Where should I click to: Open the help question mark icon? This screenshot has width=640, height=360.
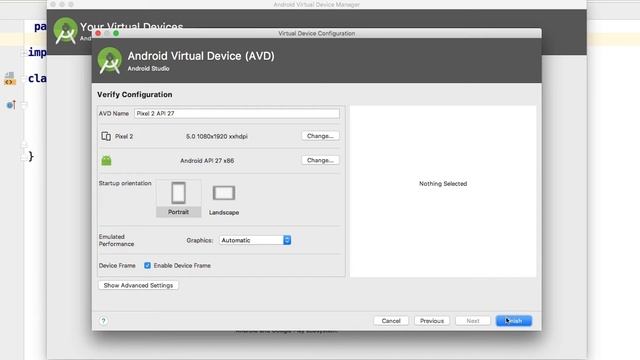pyautogui.click(x=104, y=321)
